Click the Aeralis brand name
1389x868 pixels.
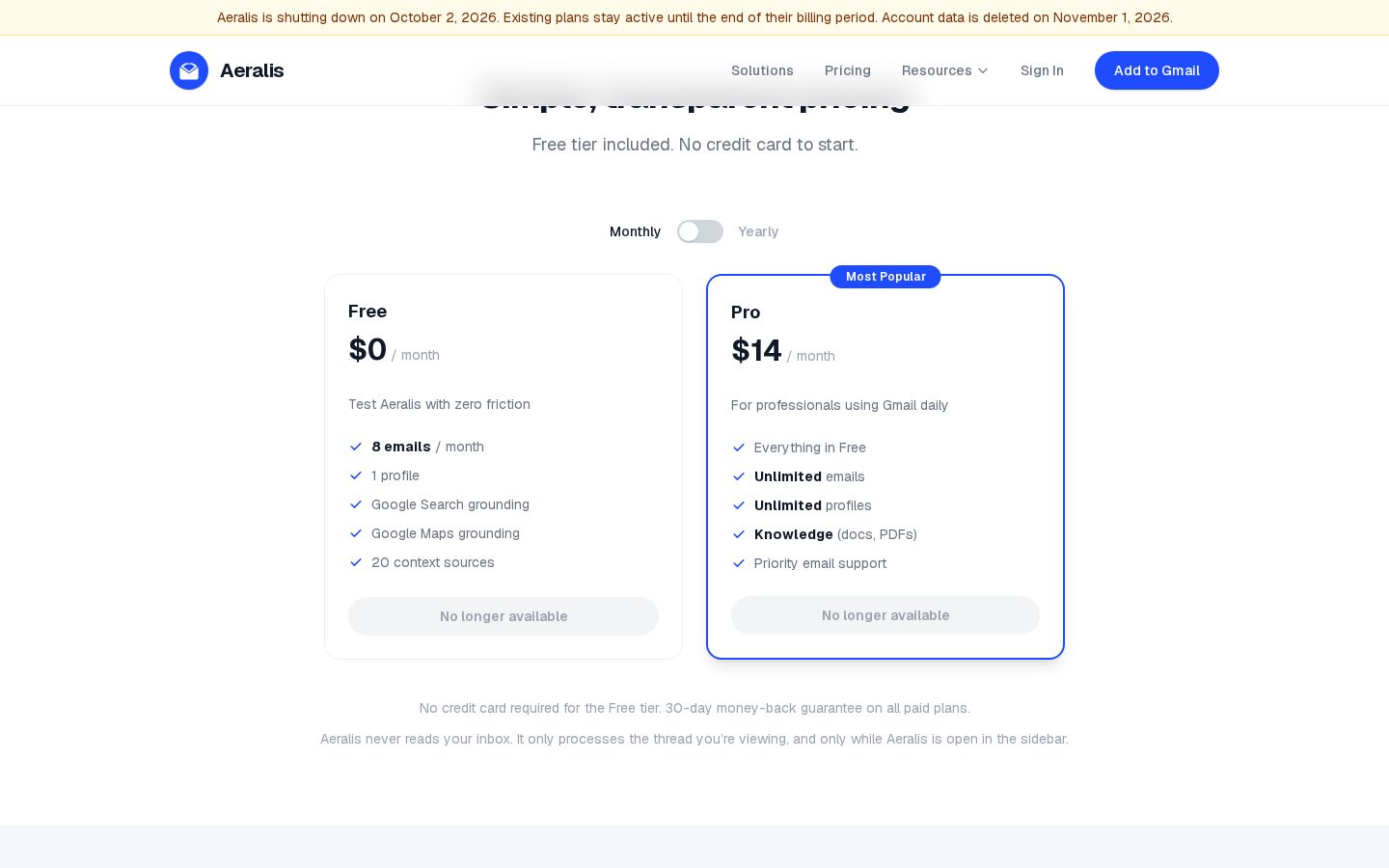252,70
